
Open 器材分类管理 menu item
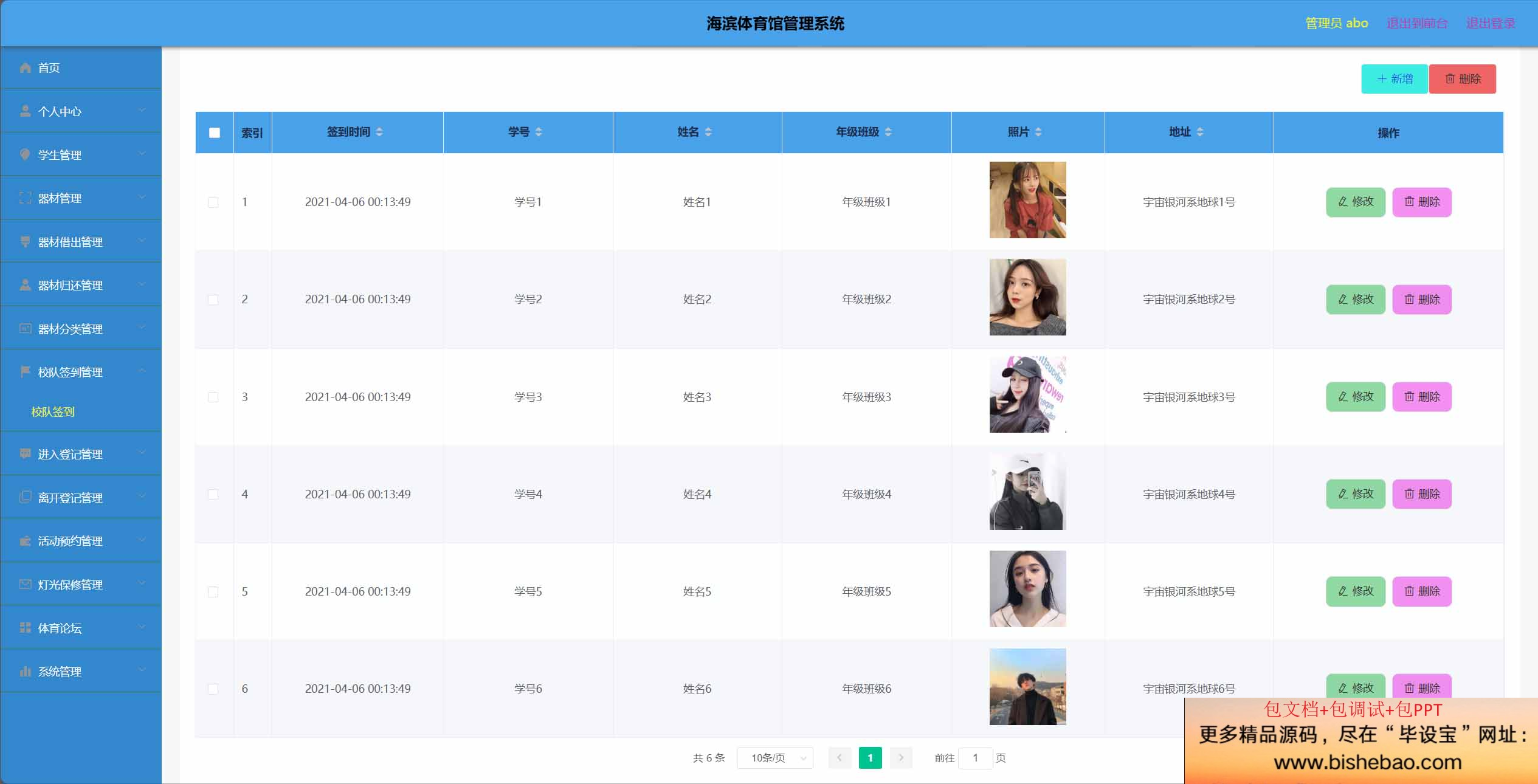(81, 328)
